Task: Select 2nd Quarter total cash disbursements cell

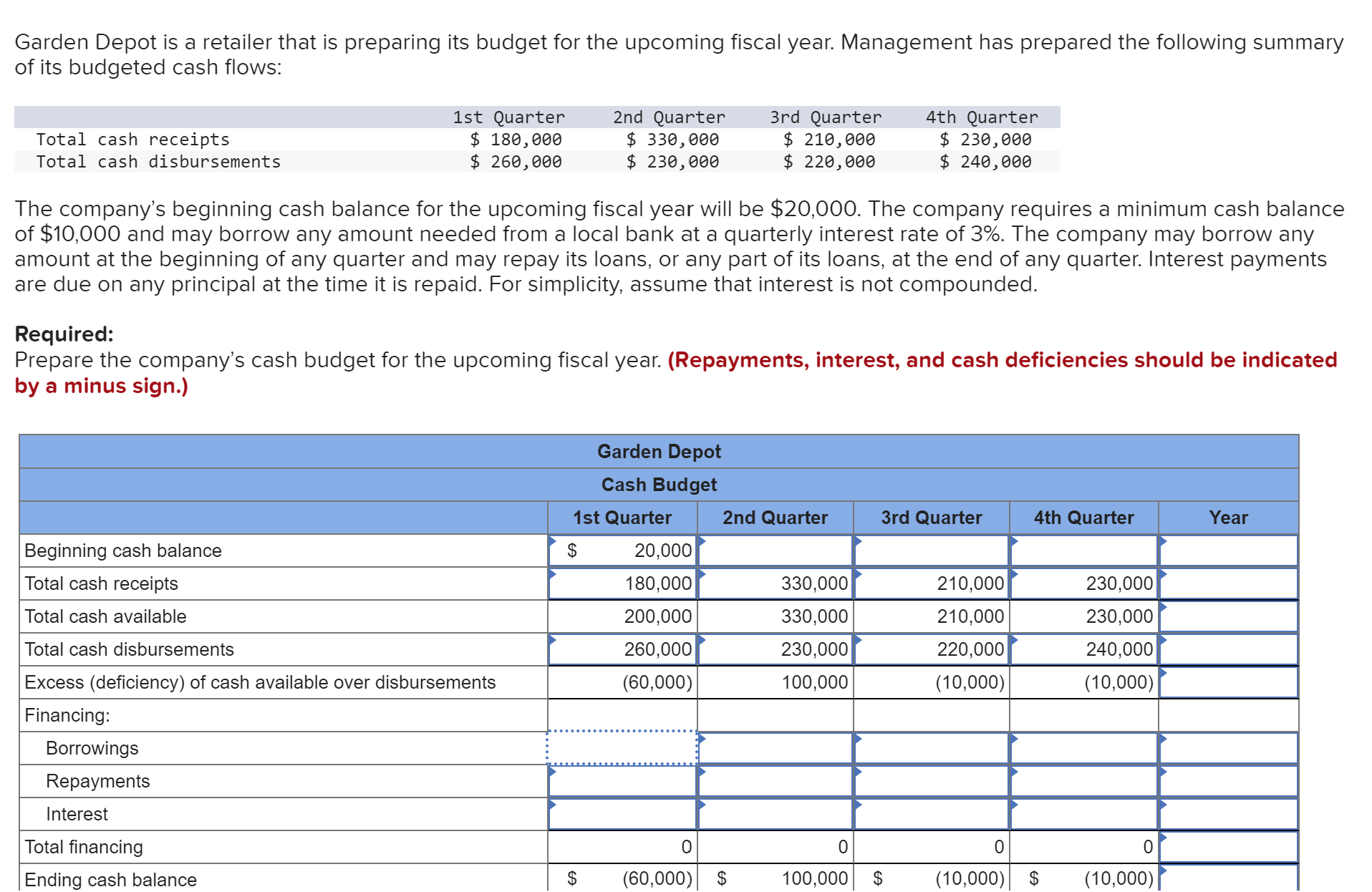Action: point(776,649)
